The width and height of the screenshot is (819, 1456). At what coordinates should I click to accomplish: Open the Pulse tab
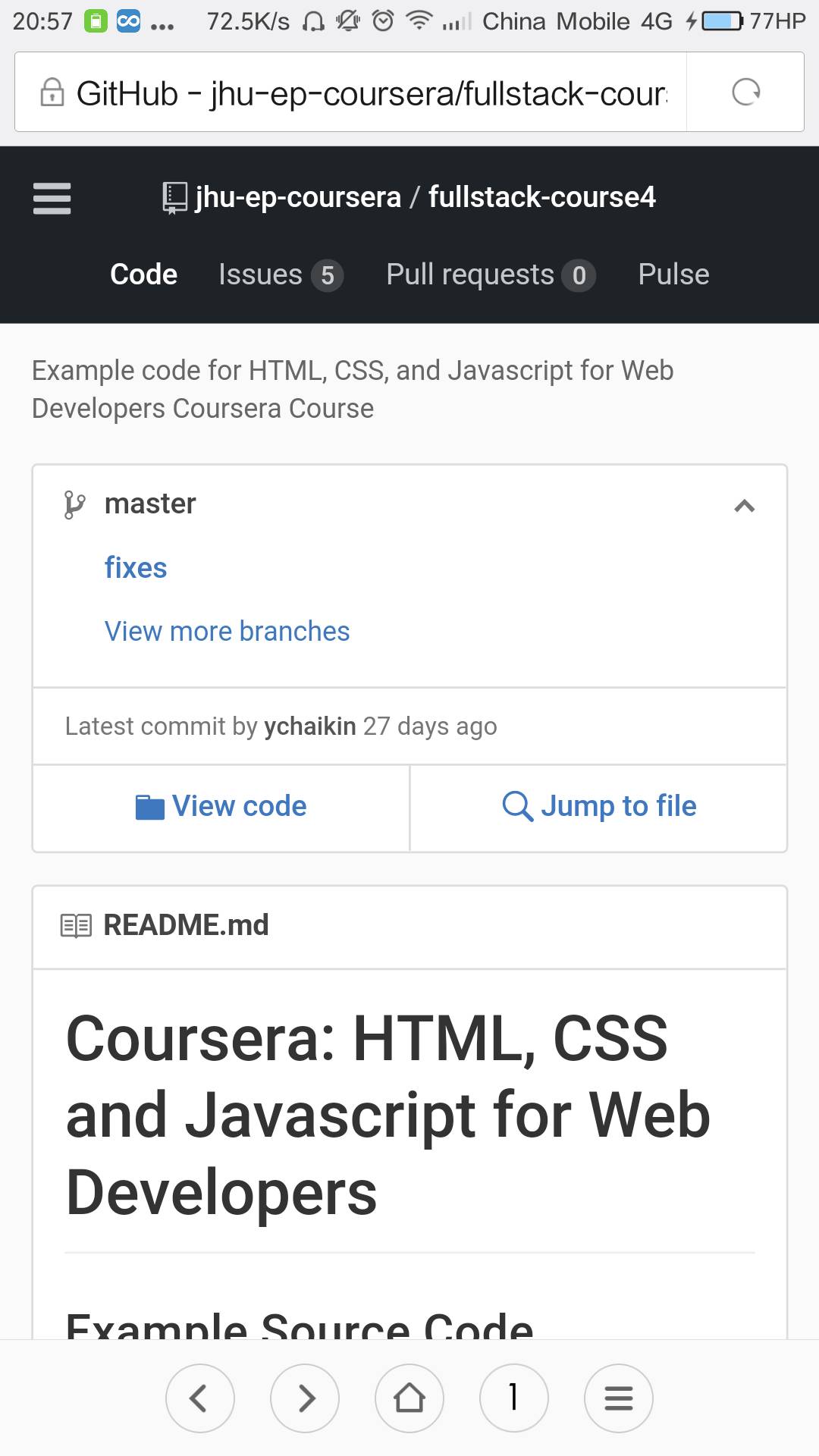click(x=673, y=274)
